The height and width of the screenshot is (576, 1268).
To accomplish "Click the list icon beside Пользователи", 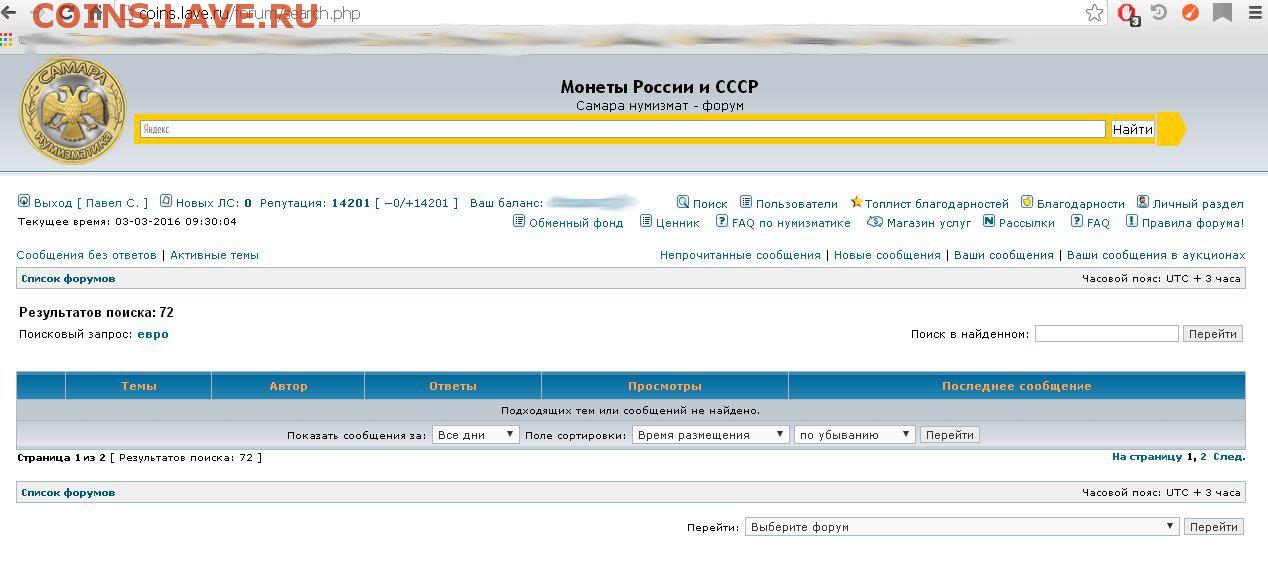I will coord(746,202).
